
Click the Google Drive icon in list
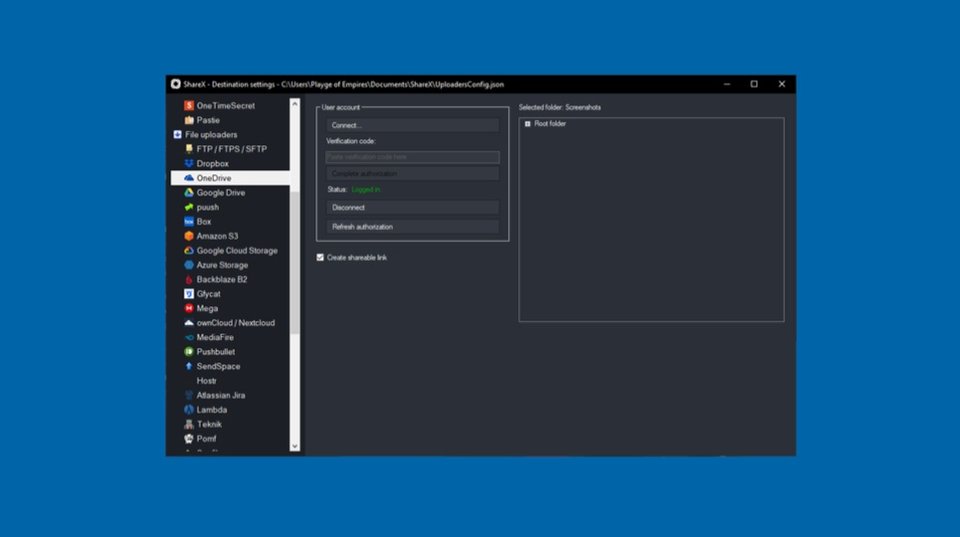click(189, 192)
